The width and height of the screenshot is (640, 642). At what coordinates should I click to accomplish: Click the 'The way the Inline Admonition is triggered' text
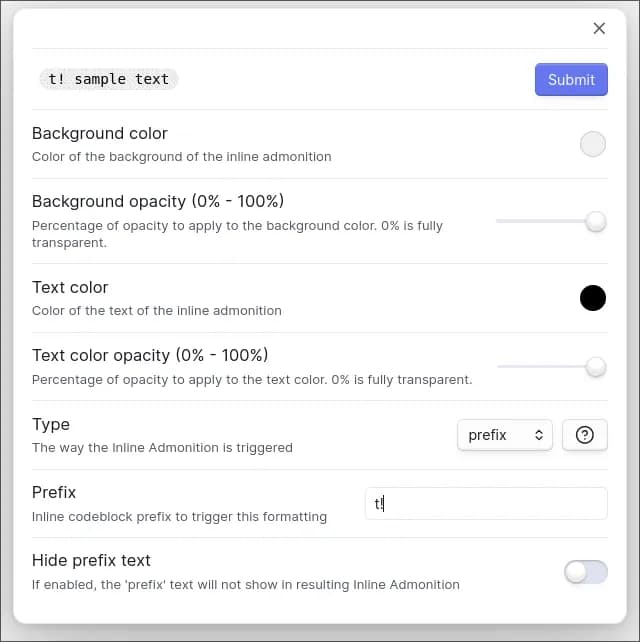point(162,448)
